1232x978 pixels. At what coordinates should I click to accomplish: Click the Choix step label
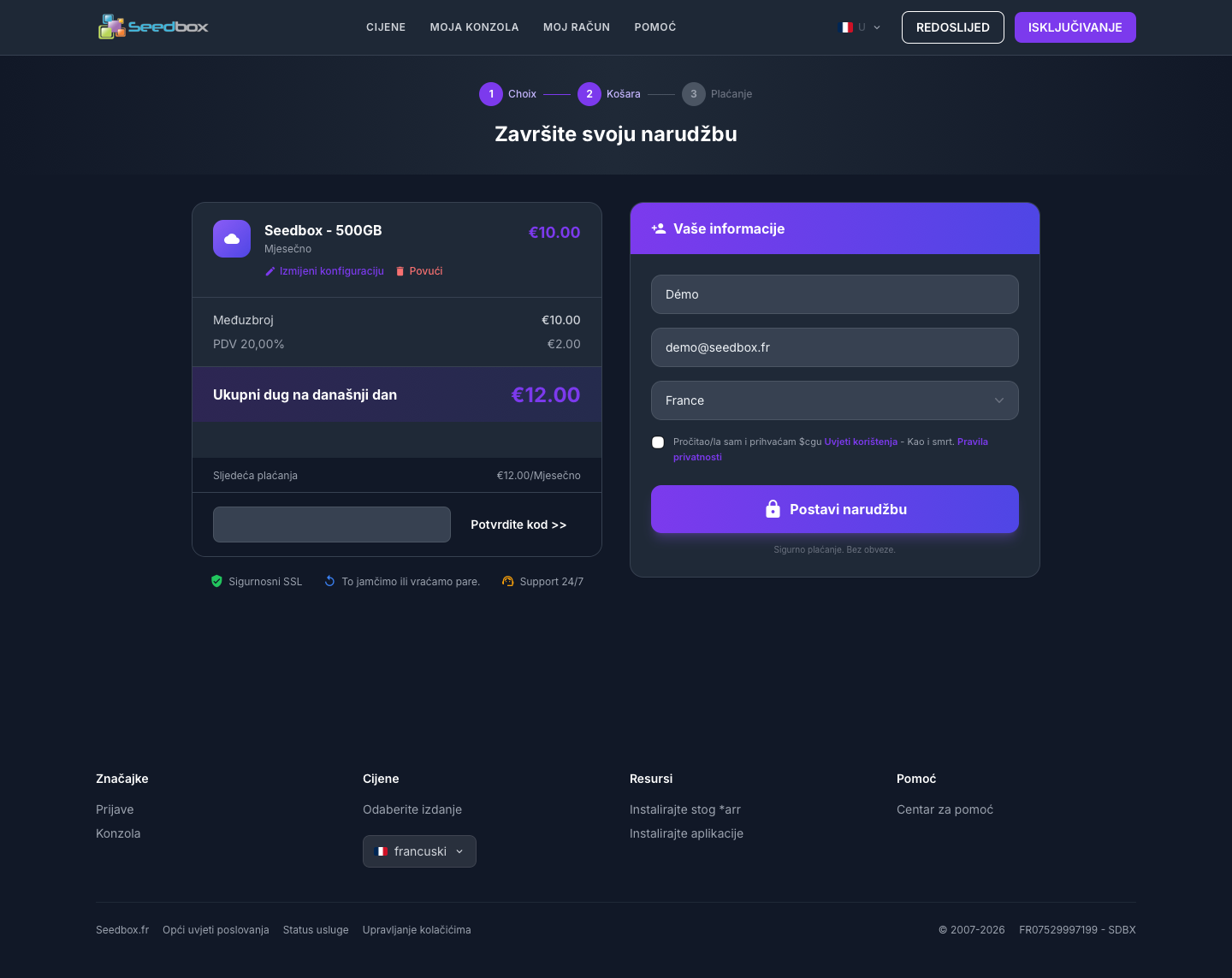[522, 94]
